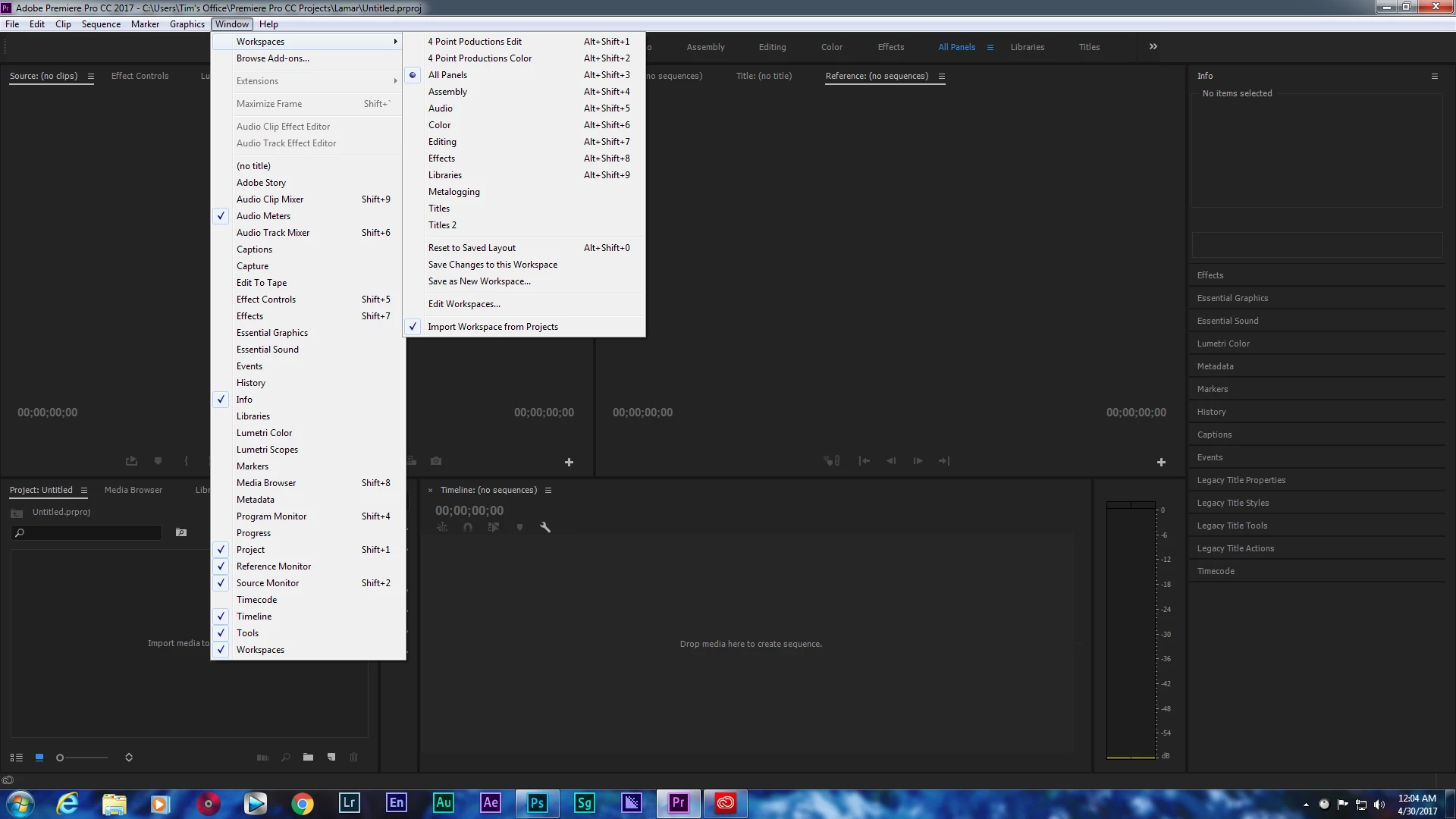Click the Export Frame camera icon

click(436, 461)
